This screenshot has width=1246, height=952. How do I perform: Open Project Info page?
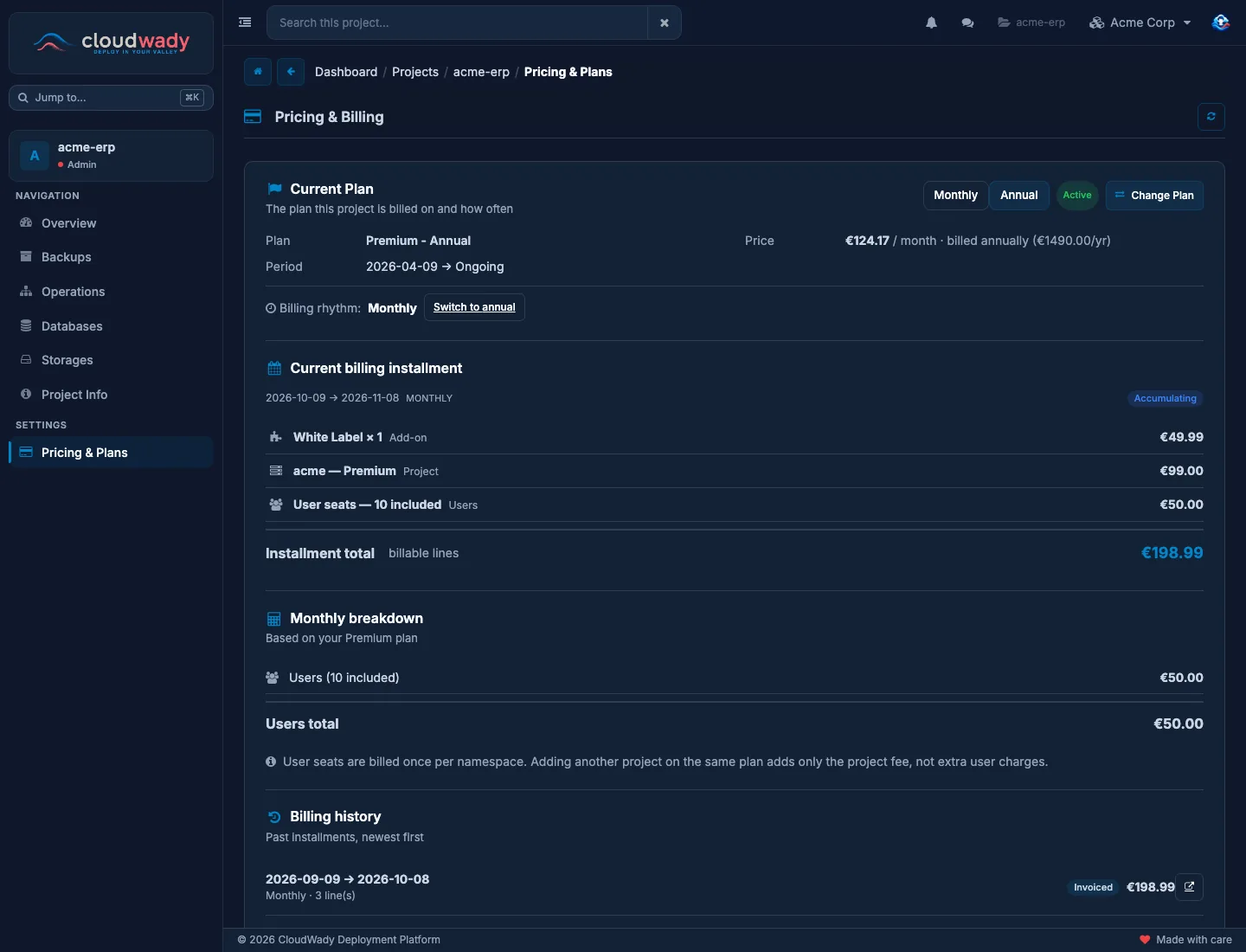(111, 395)
